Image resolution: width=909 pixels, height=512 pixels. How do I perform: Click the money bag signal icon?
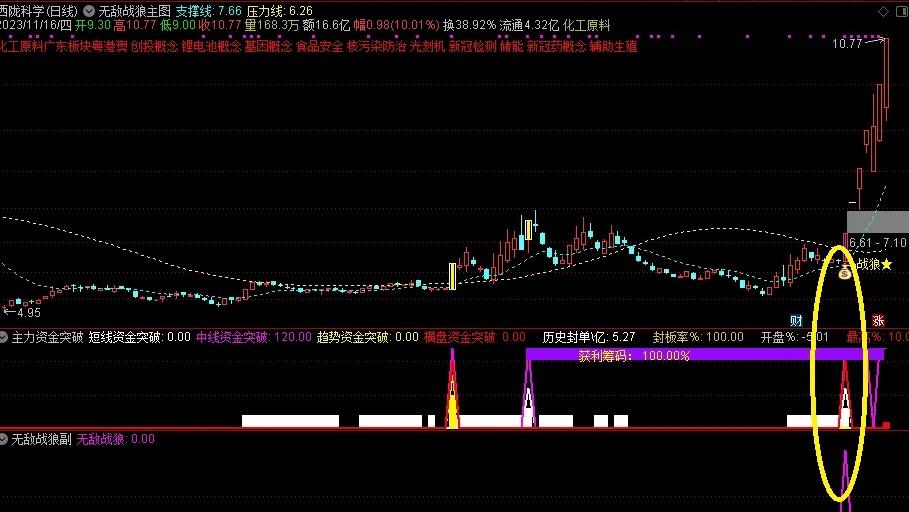point(845,272)
